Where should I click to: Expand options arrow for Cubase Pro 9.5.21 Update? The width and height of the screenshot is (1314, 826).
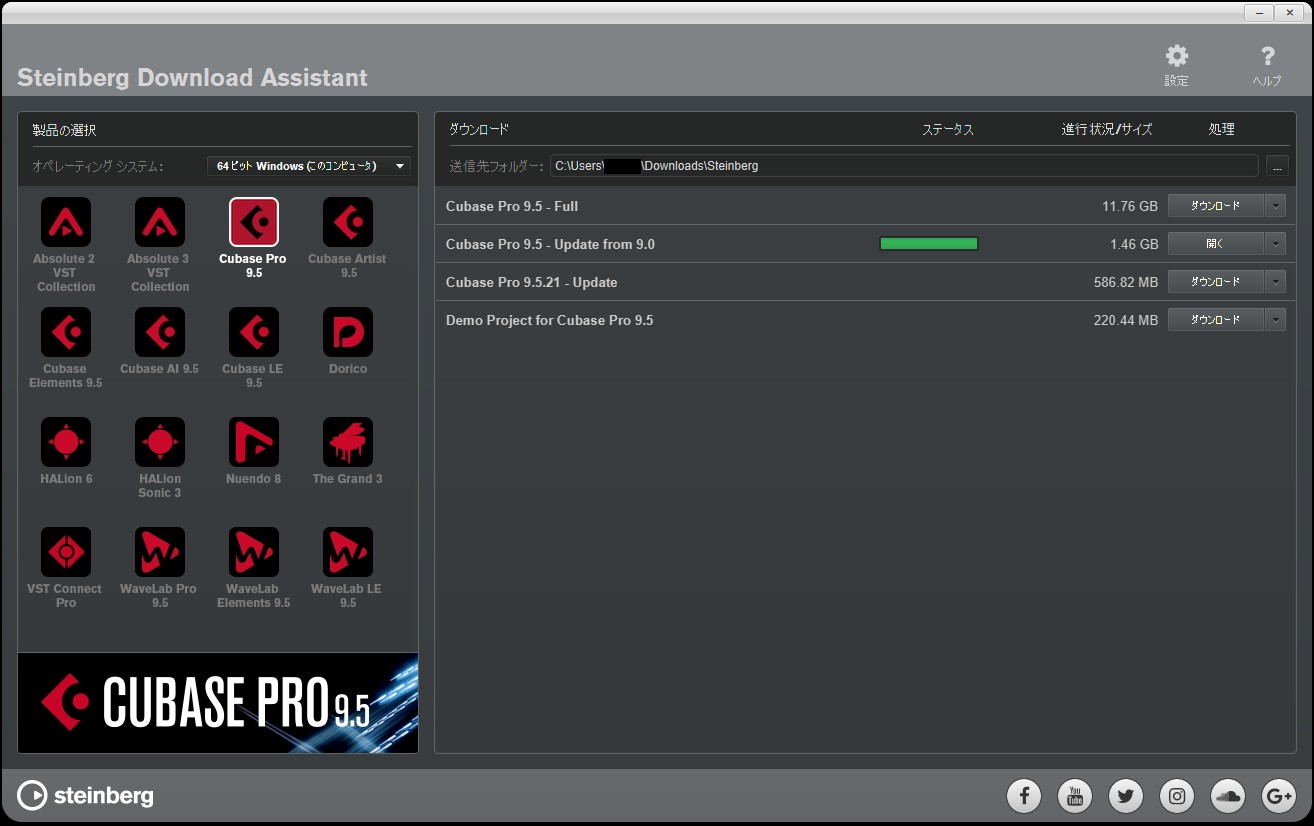point(1275,282)
